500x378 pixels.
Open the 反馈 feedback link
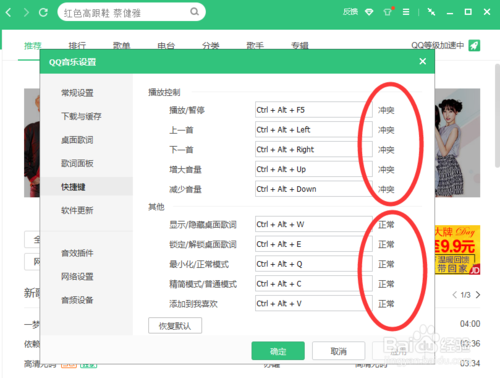pyautogui.click(x=350, y=12)
